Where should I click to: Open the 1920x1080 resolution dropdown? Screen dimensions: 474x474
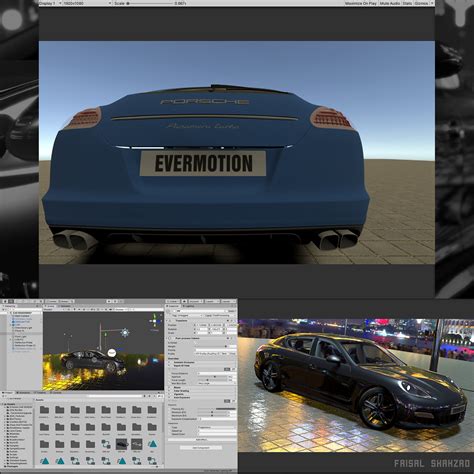87,3
